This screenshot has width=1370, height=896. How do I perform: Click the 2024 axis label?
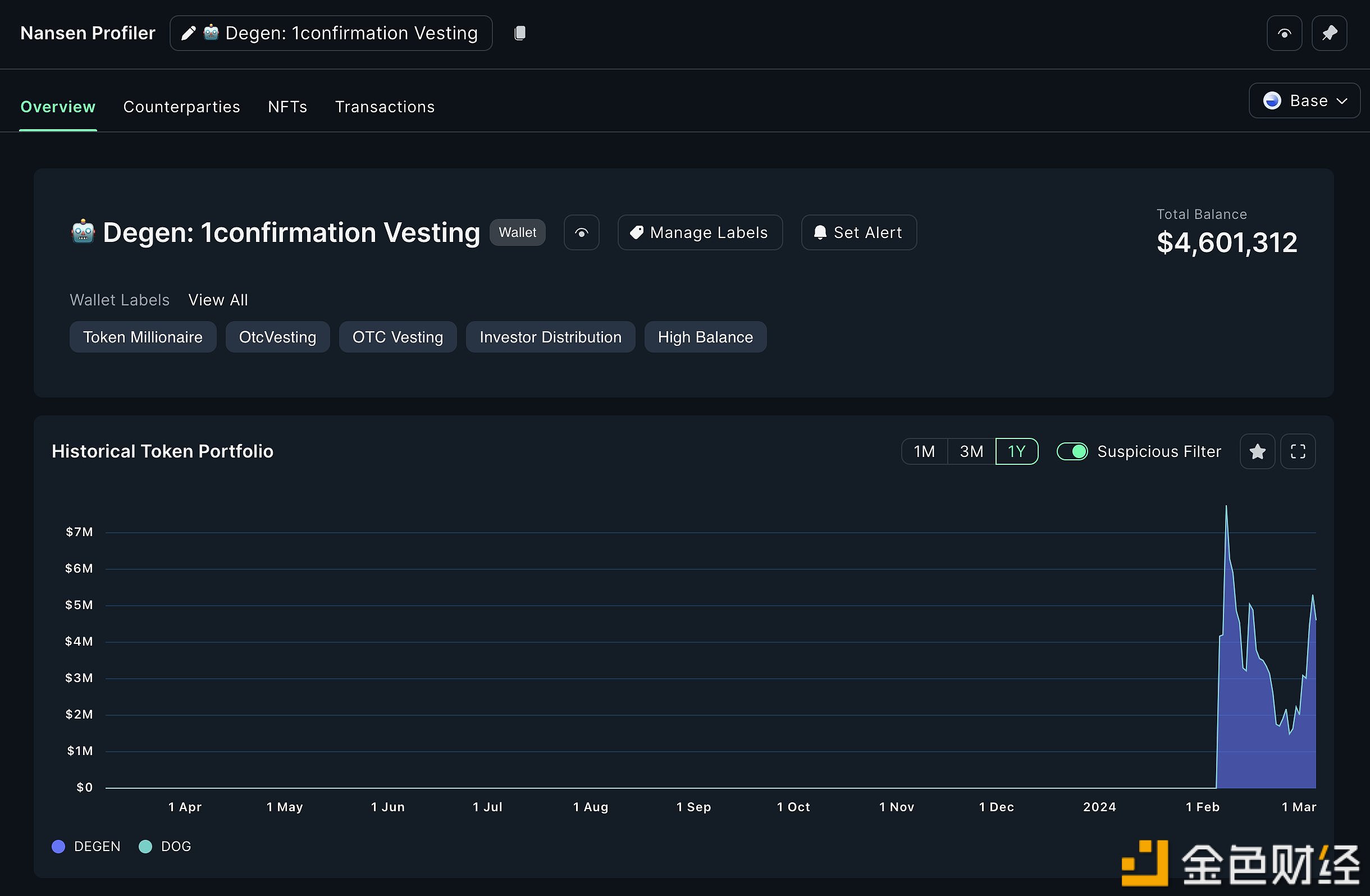pyautogui.click(x=1099, y=807)
